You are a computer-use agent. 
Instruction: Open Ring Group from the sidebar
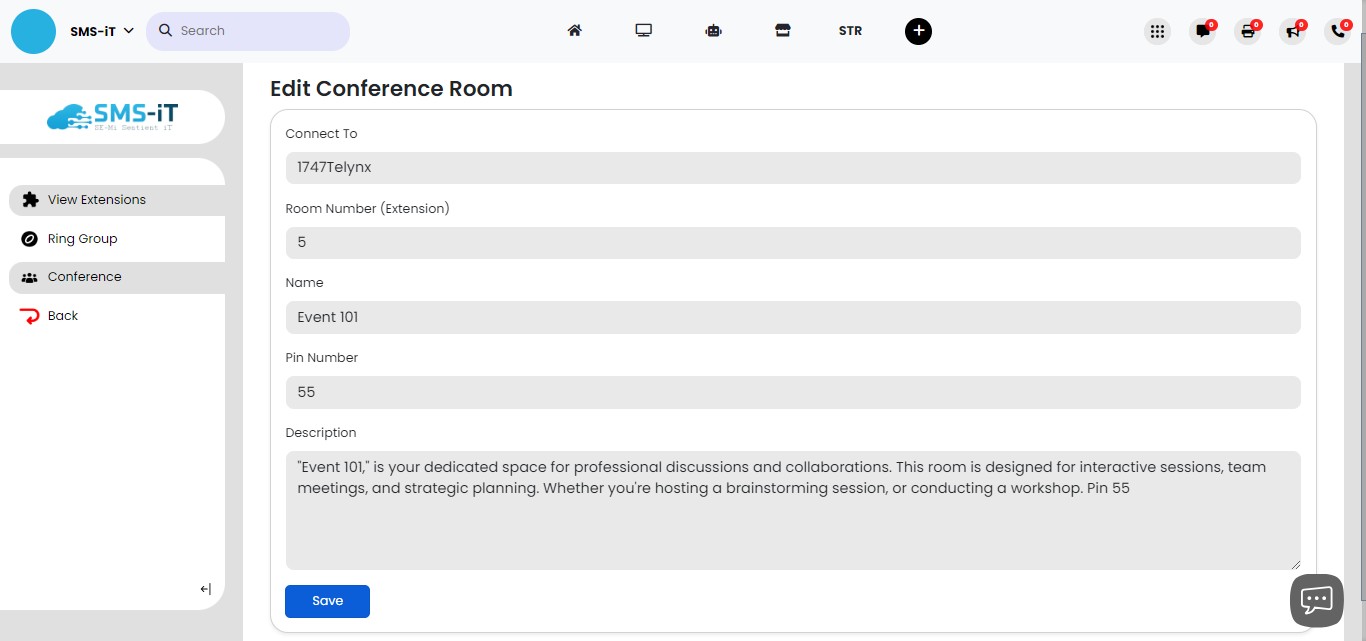82,238
